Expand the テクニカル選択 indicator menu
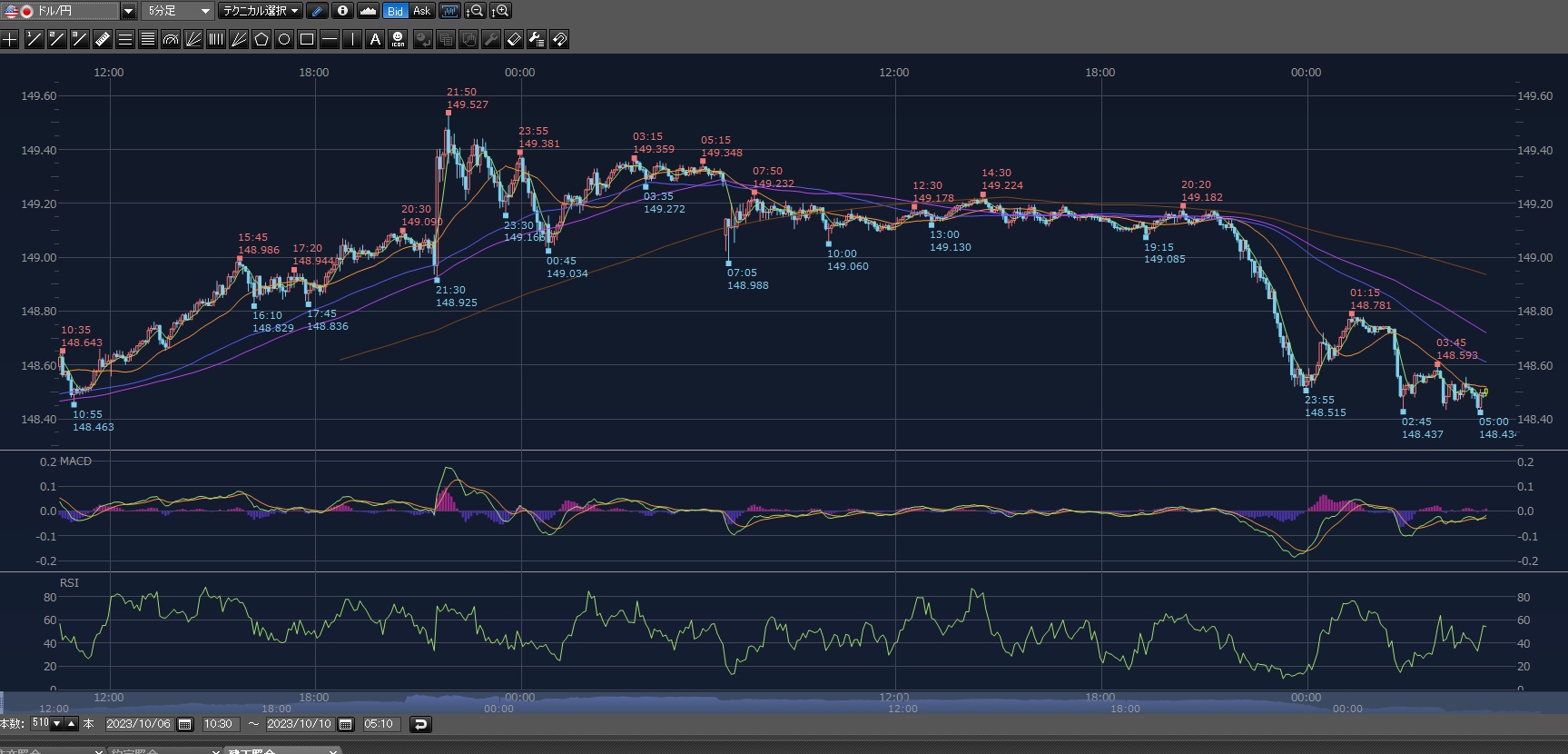 [261, 11]
